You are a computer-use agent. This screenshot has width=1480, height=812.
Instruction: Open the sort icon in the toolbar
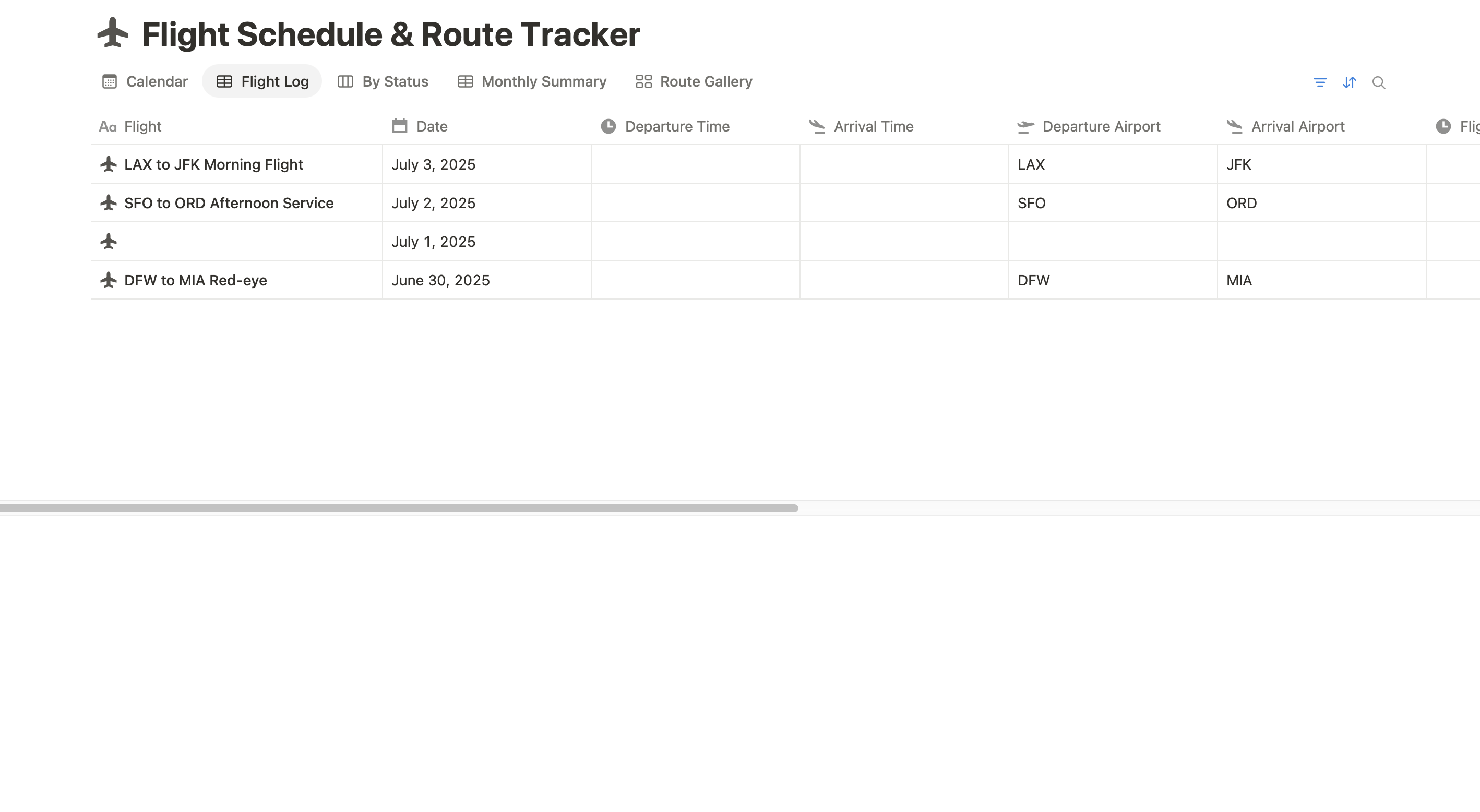[x=1350, y=83]
